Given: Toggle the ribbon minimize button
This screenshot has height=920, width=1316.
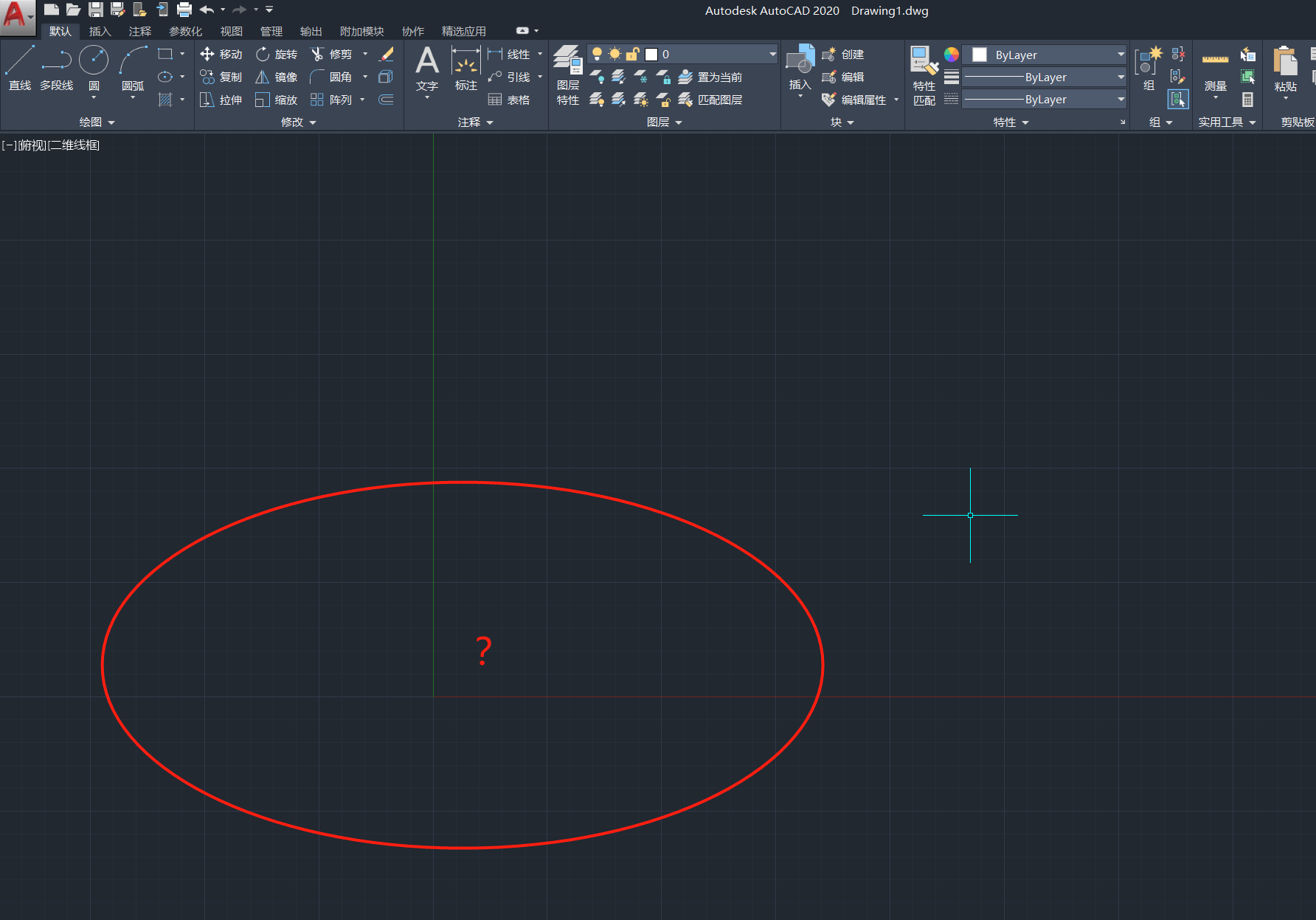Looking at the screenshot, I should pos(522,31).
